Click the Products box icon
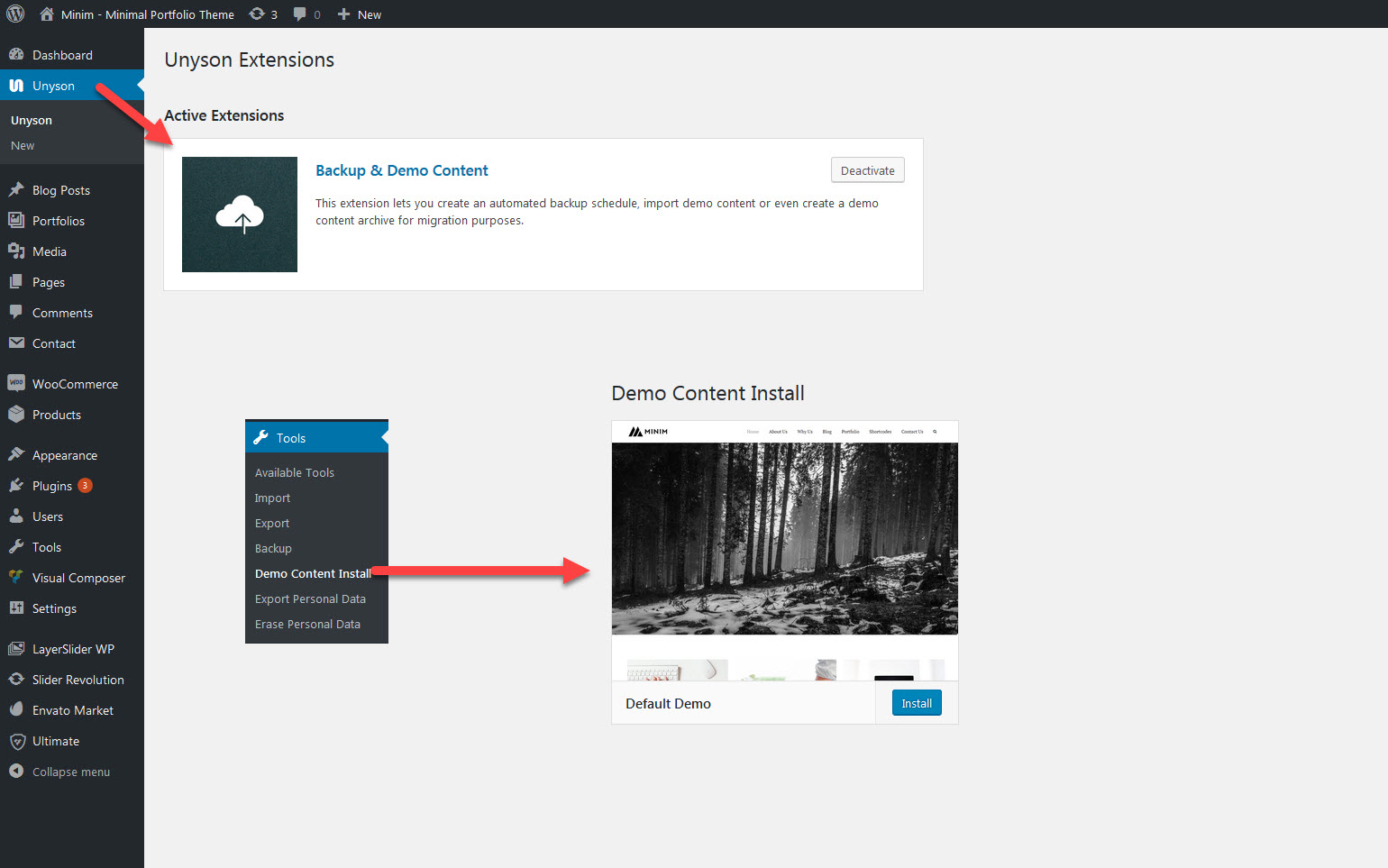1388x868 pixels. tap(16, 415)
